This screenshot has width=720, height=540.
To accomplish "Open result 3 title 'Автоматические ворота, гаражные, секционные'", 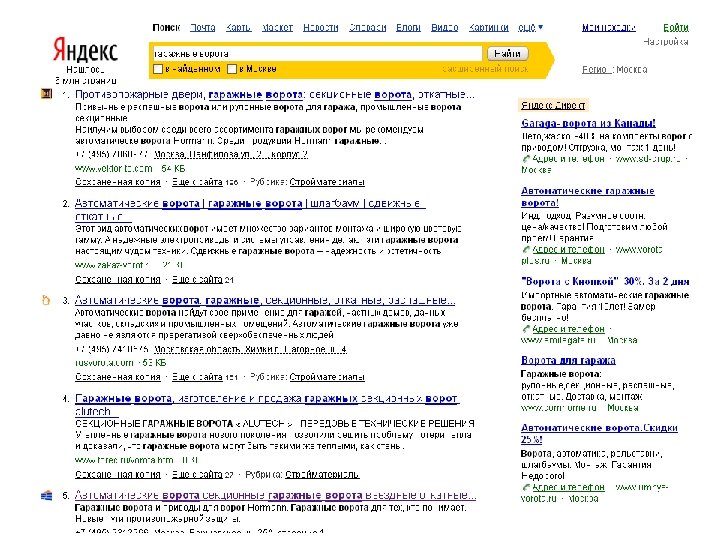I will pos(265,300).
